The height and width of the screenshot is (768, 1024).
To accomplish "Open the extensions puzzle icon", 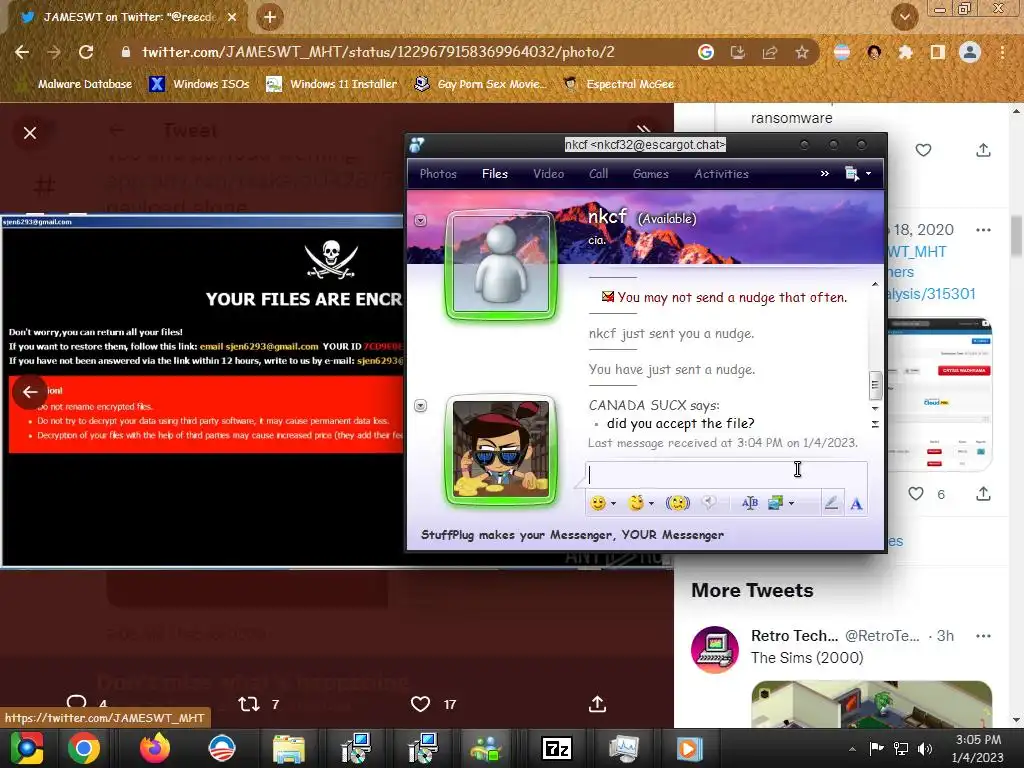I will point(905,52).
